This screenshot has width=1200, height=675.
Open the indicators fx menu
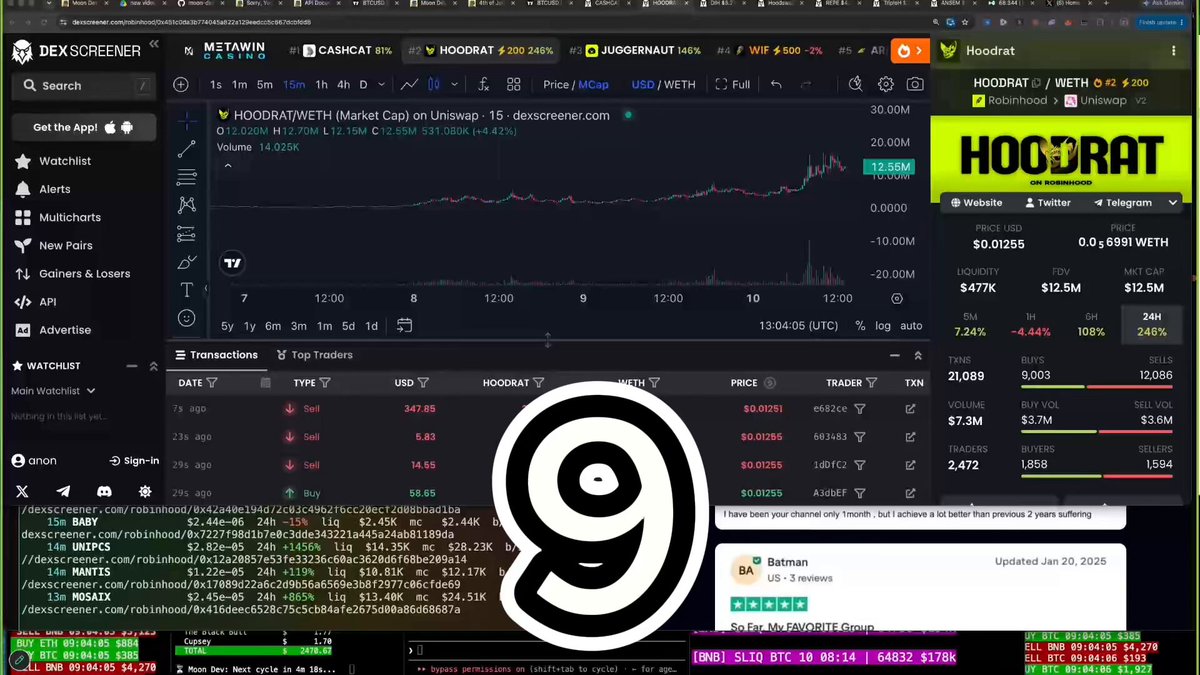tap(483, 85)
